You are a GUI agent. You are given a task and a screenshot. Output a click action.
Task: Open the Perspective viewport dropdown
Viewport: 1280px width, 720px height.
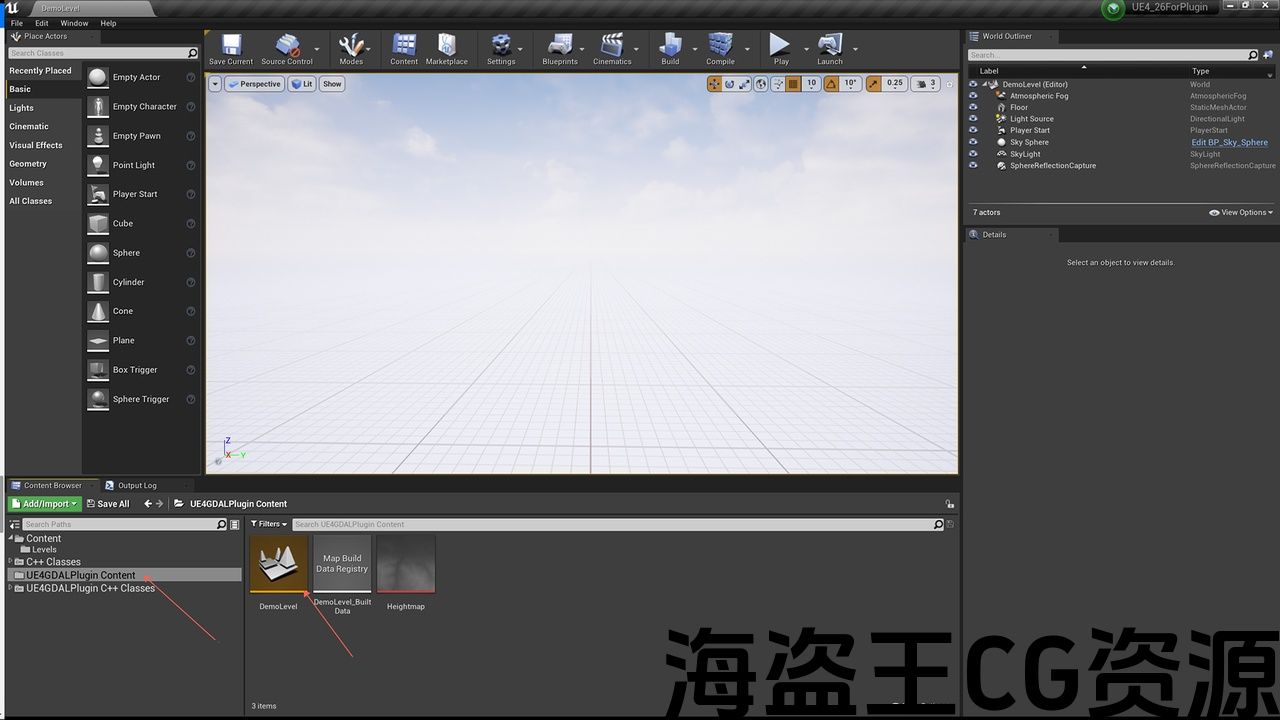pos(255,84)
